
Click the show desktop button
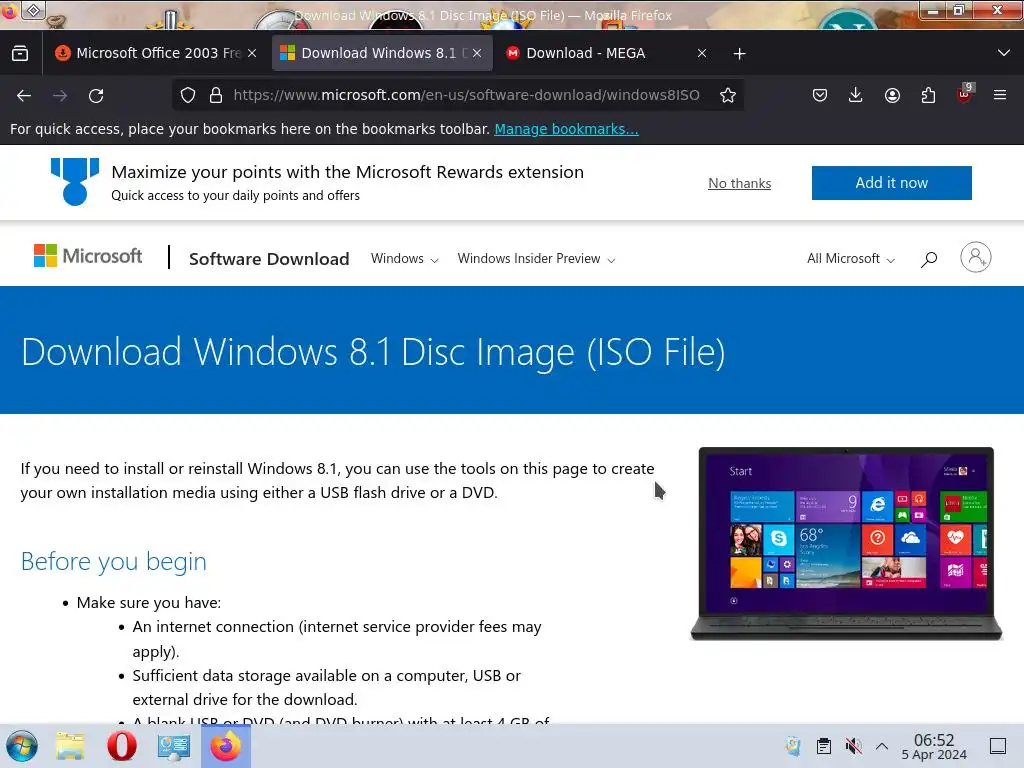pyautogui.click(x=998, y=746)
